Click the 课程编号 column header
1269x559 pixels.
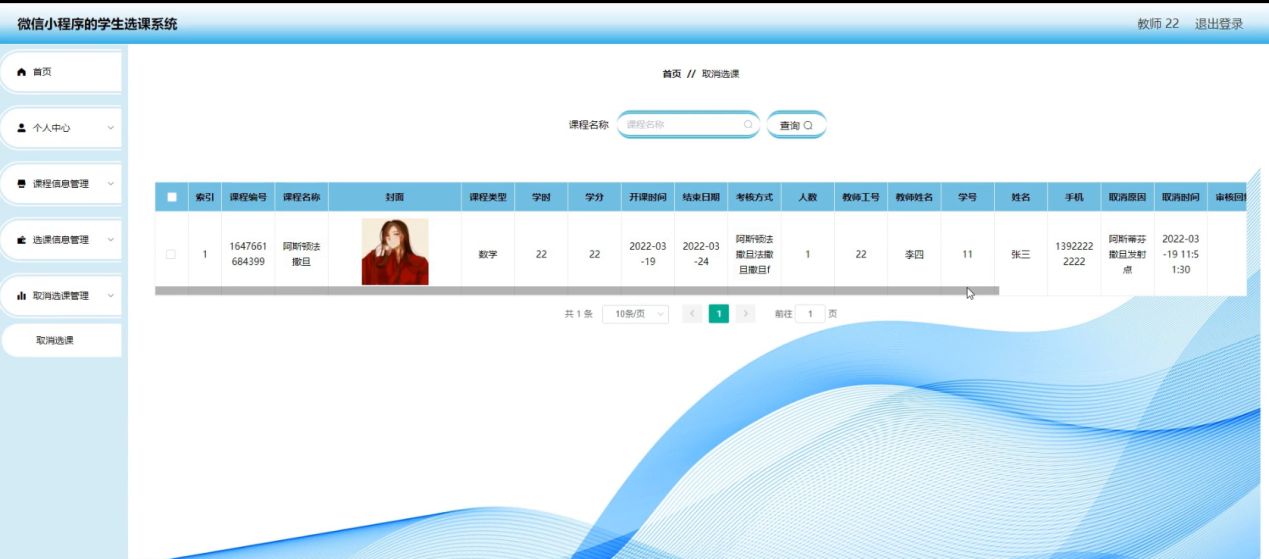click(x=248, y=197)
